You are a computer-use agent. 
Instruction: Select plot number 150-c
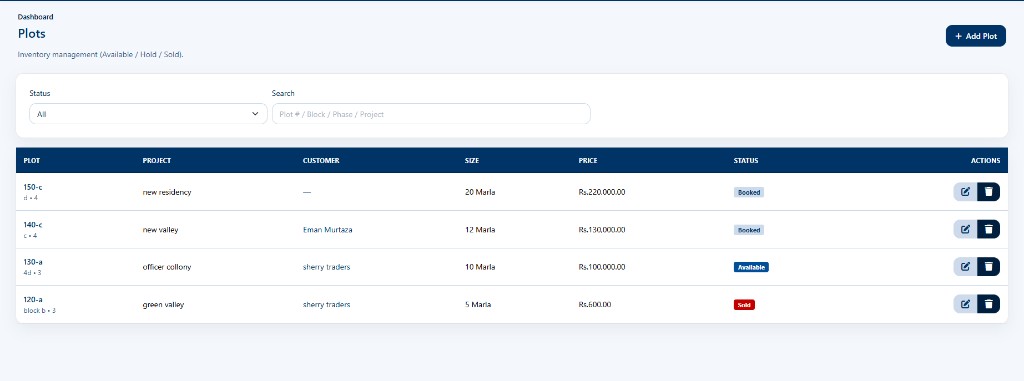[x=33, y=187]
